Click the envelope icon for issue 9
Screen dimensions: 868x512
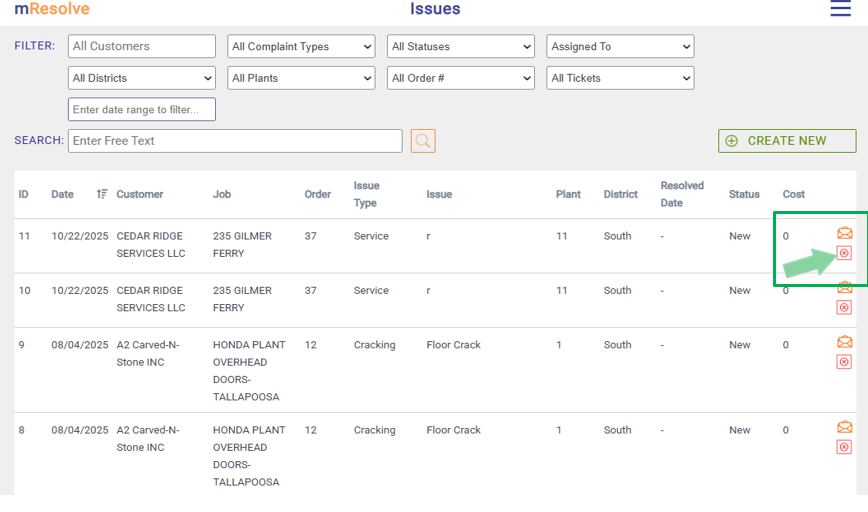pos(845,342)
